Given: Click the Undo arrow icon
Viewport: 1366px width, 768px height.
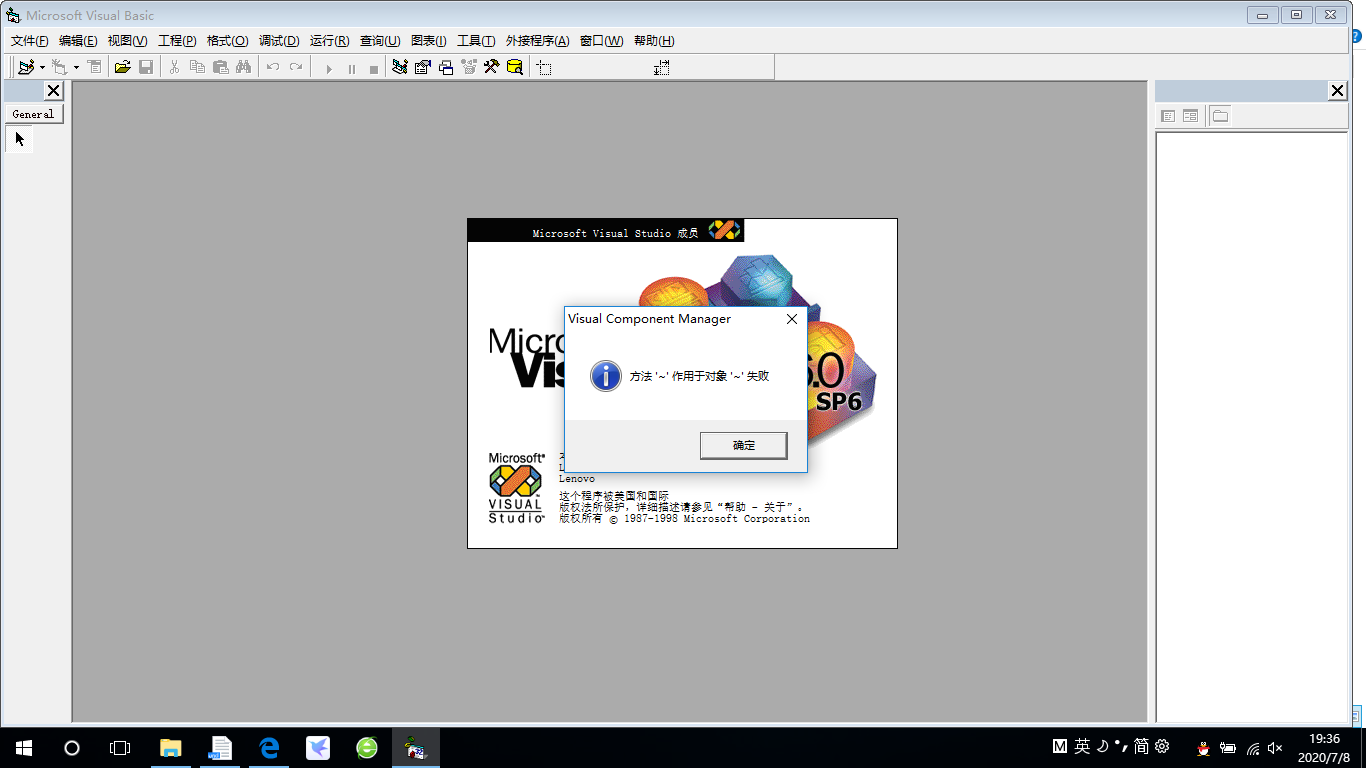Looking at the screenshot, I should 272,67.
